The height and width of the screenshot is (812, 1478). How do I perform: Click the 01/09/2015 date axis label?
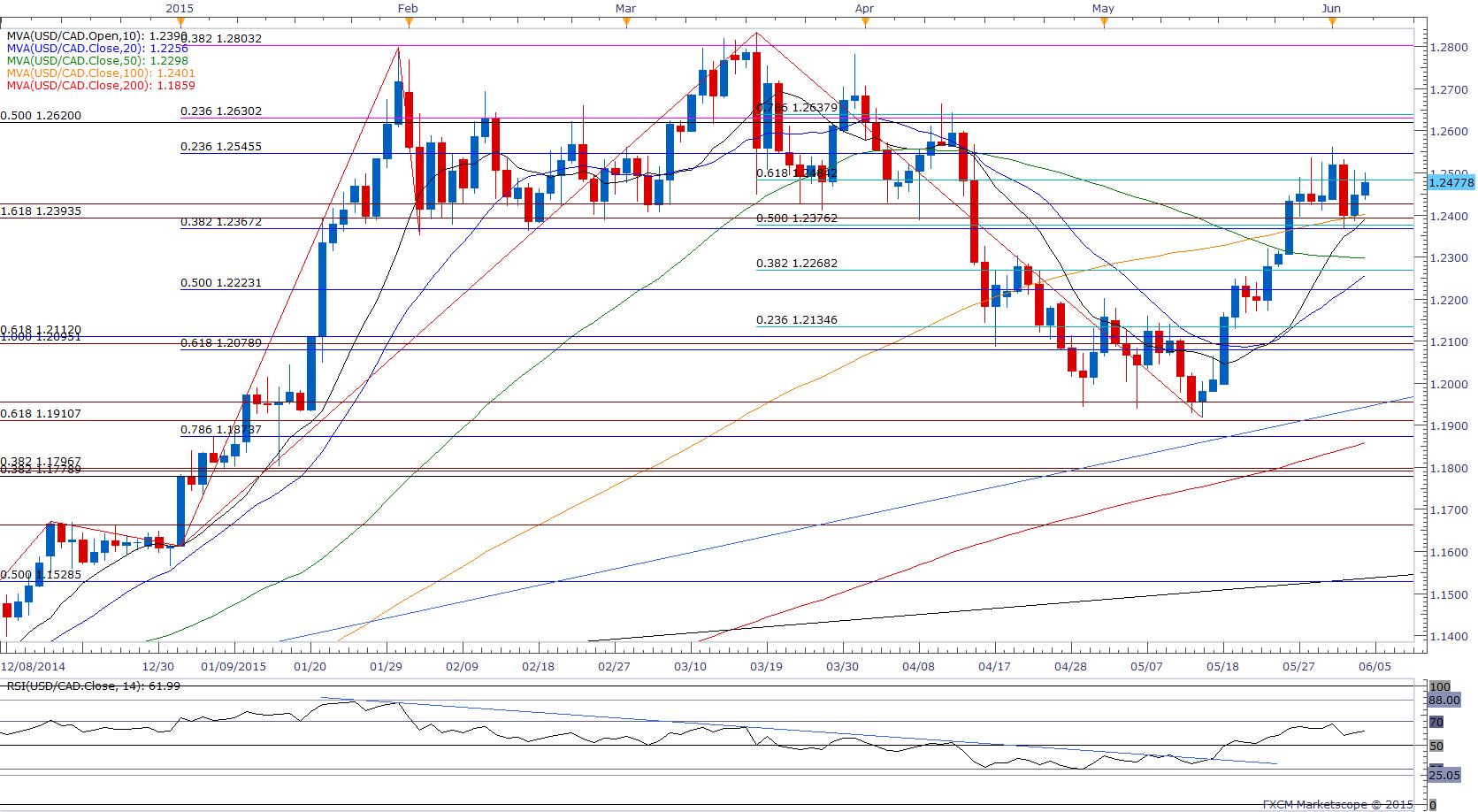[234, 667]
